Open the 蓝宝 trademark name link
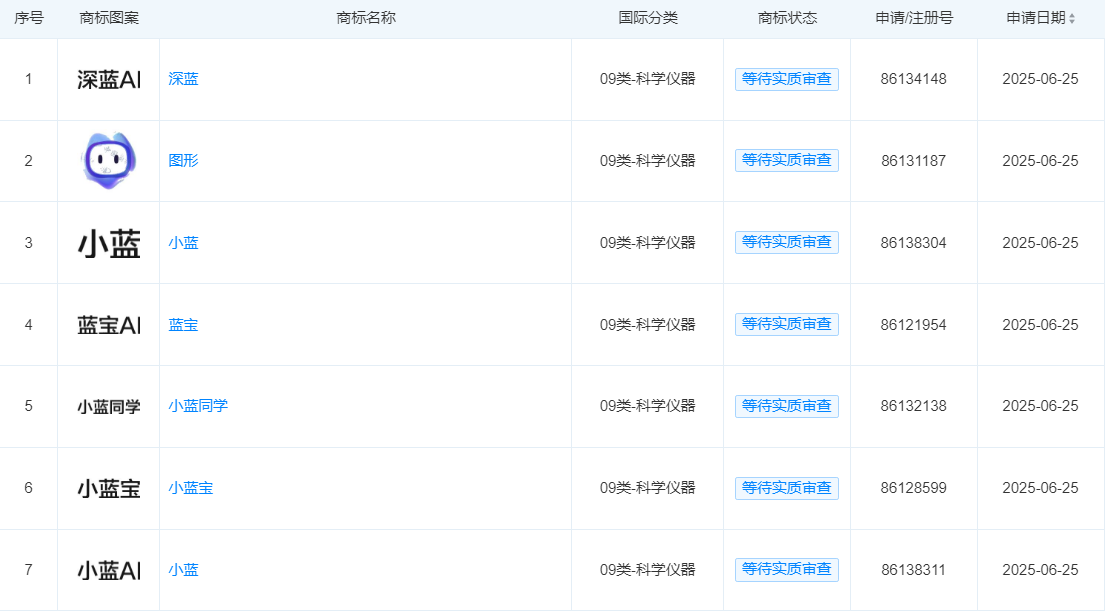 click(183, 325)
